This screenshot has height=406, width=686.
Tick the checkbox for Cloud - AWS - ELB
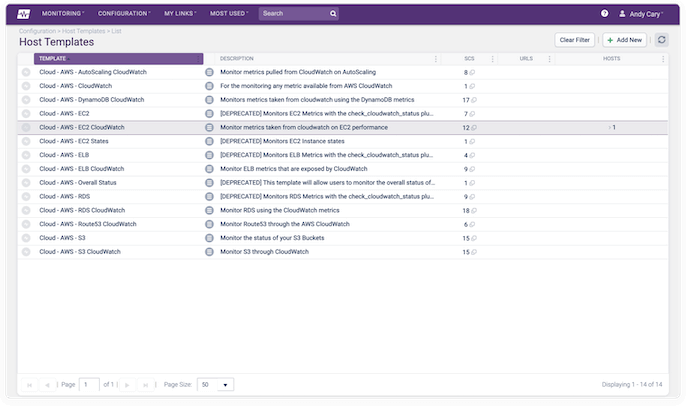coord(26,155)
